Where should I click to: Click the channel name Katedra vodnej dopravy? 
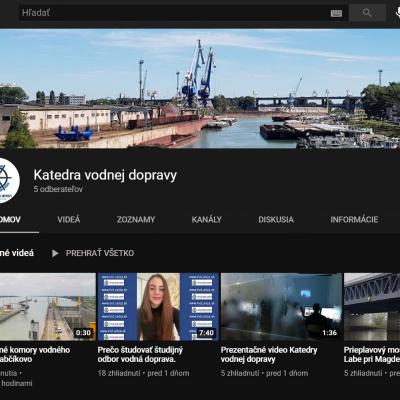[x=105, y=175]
